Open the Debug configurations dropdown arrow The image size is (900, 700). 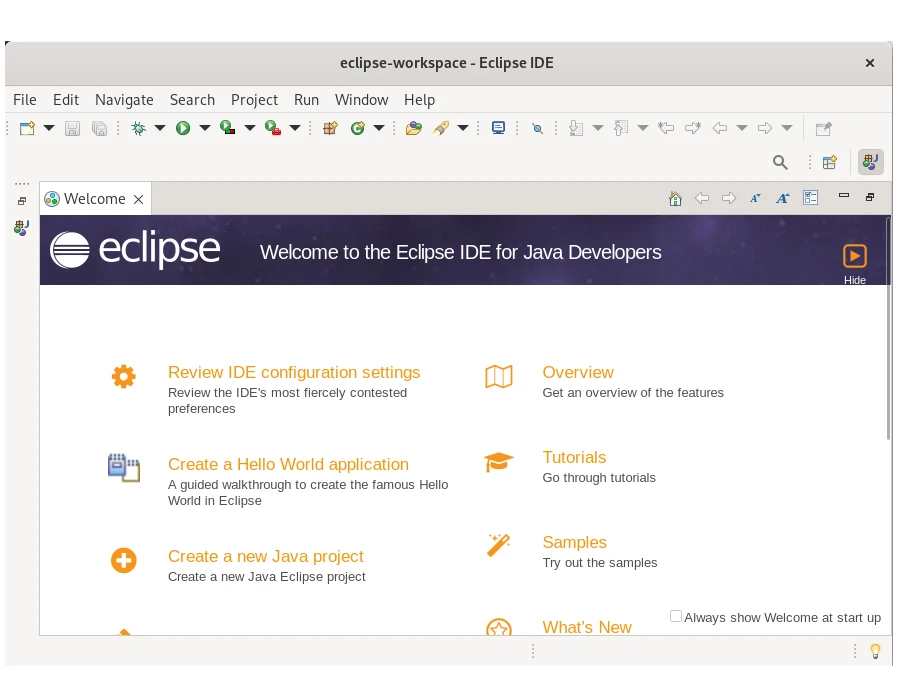(159, 128)
